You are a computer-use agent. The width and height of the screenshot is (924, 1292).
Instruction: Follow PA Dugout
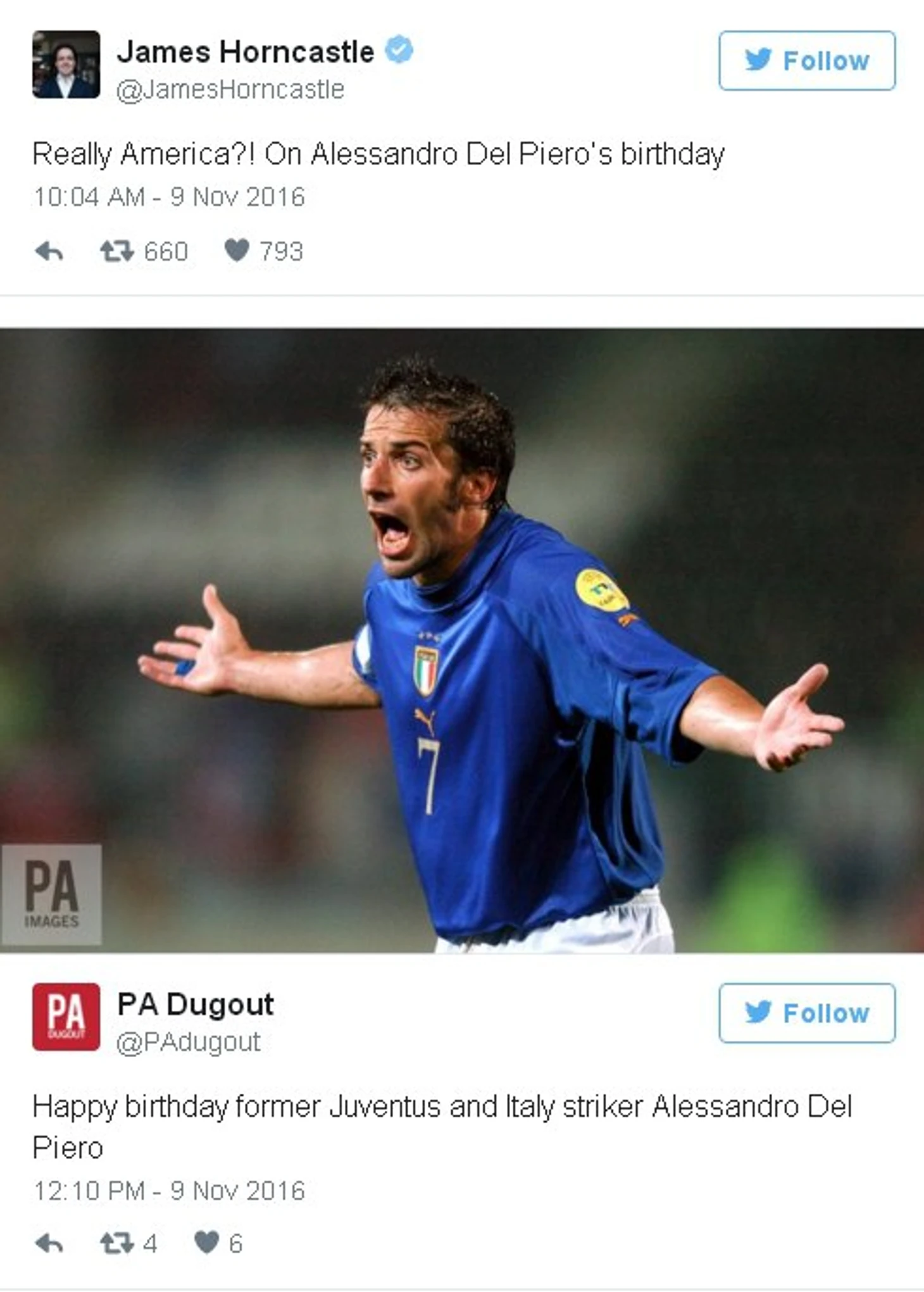tap(807, 1013)
